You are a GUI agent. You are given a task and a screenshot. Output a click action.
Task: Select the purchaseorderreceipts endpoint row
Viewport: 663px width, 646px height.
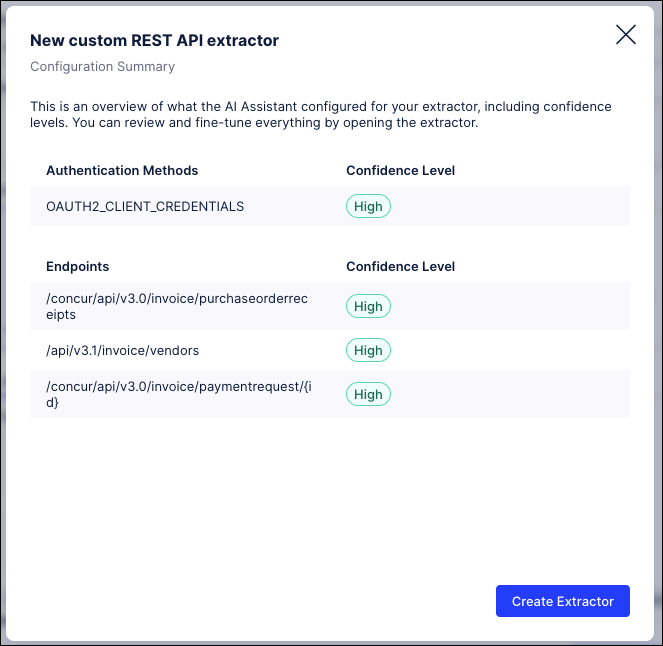tap(180, 306)
